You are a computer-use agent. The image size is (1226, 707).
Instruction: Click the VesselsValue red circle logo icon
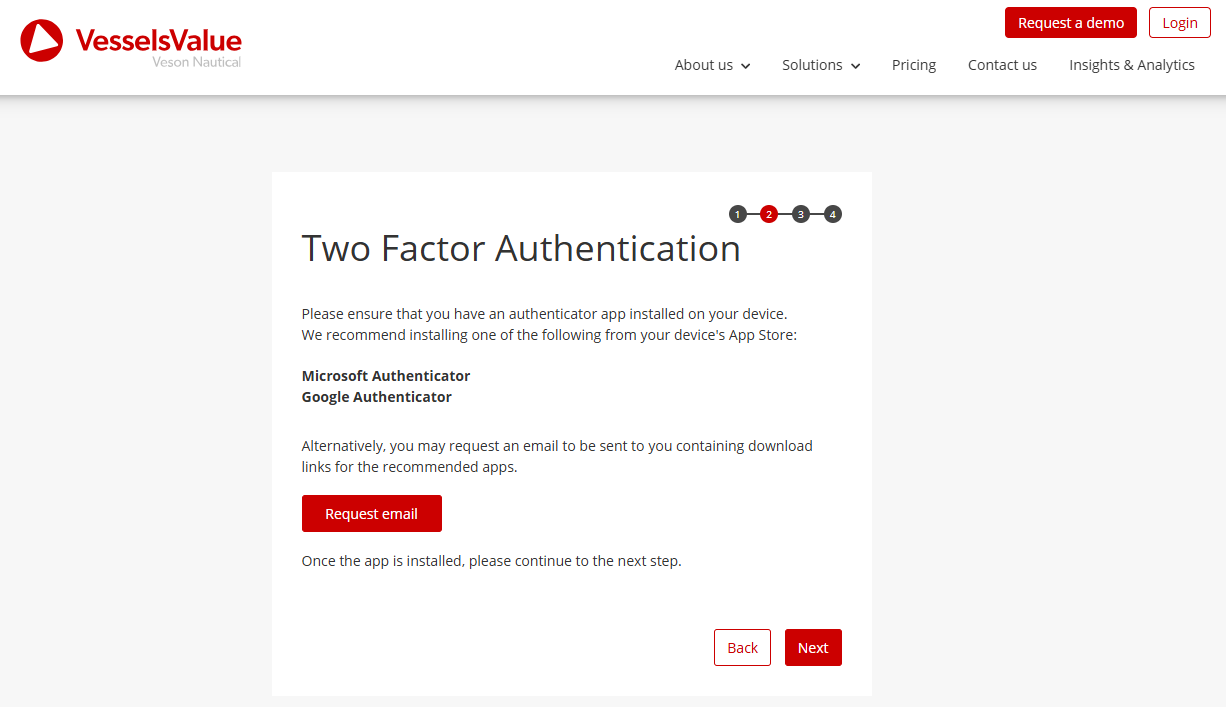coord(41,40)
